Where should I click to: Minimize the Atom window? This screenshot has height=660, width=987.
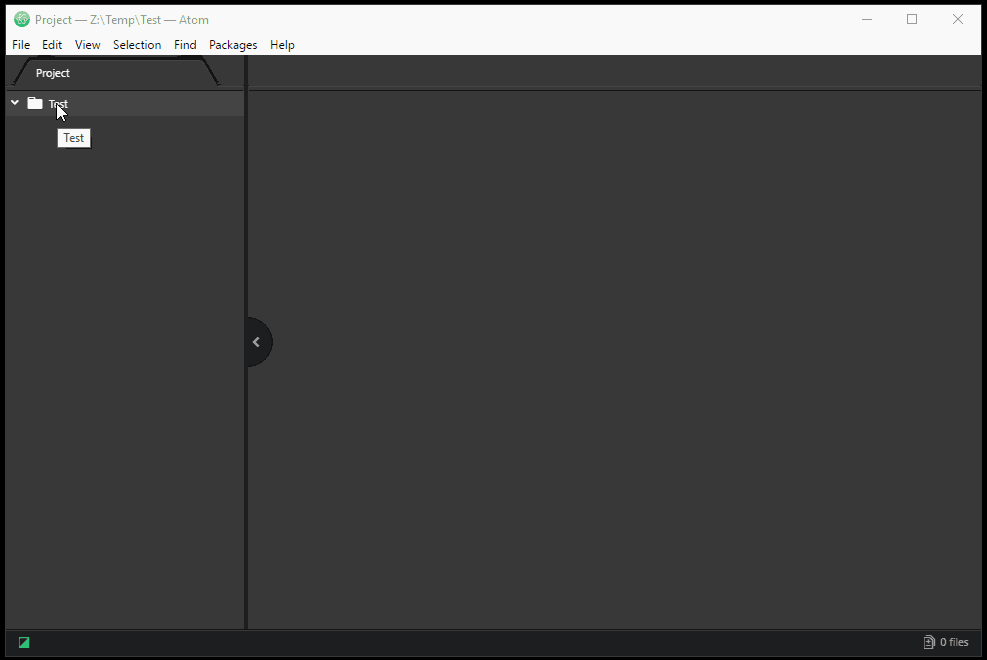(867, 20)
